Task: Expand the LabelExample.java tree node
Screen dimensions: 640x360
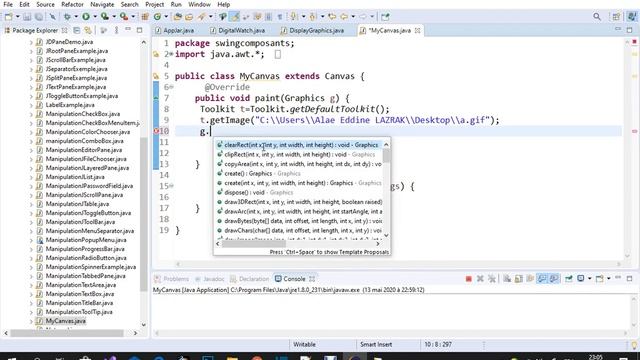Action: [x=31, y=105]
